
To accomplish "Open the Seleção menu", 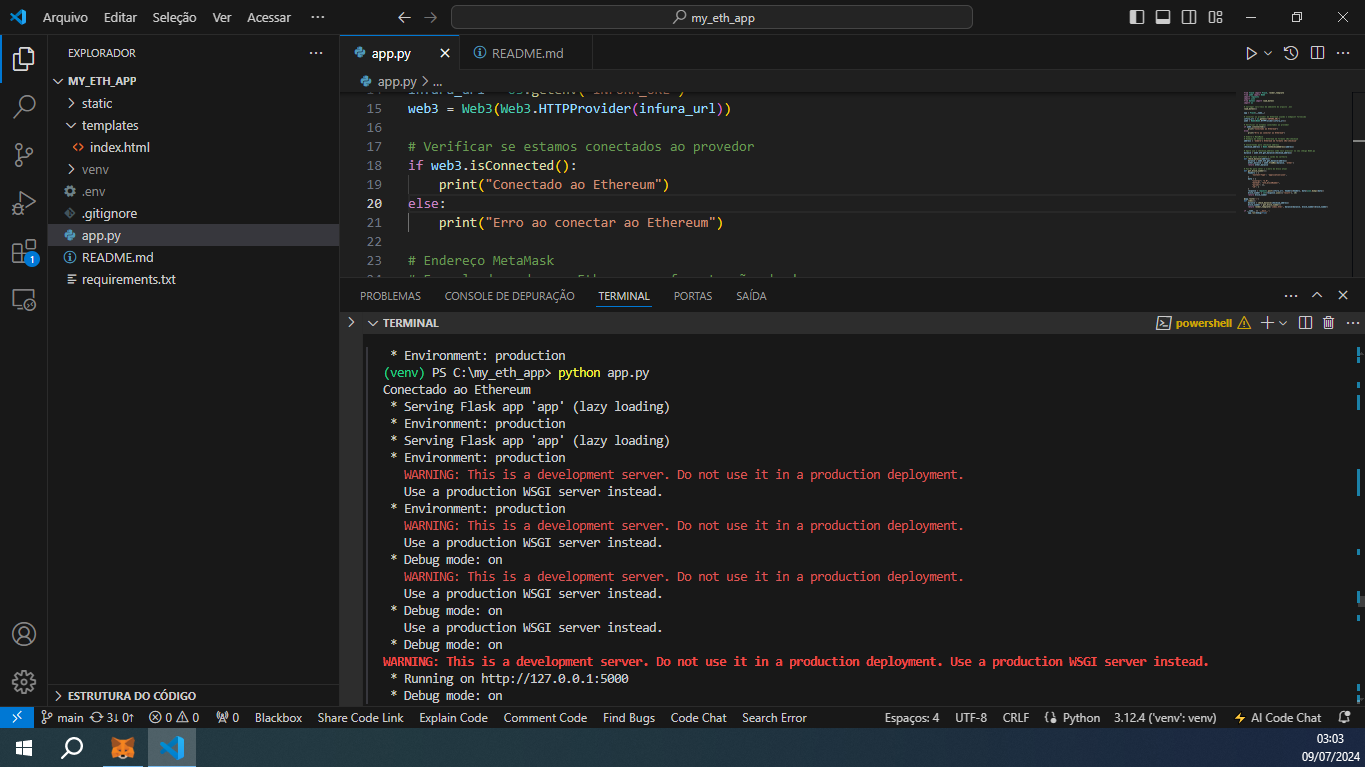I will coord(175,17).
